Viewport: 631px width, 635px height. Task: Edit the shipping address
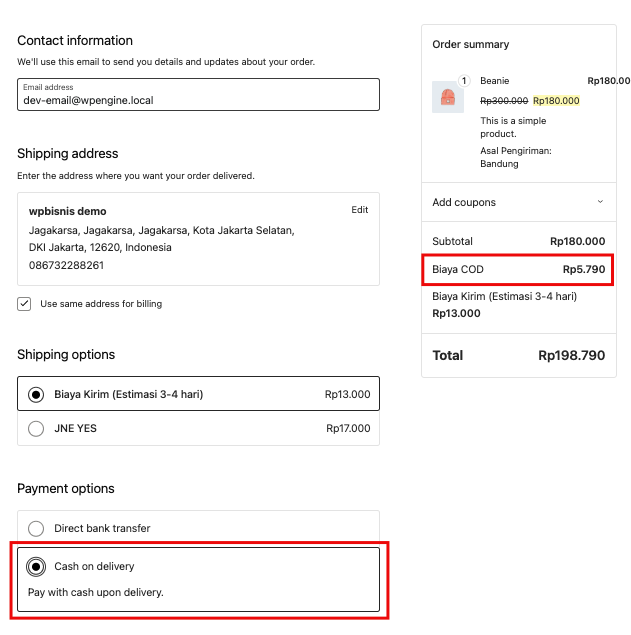tap(359, 210)
